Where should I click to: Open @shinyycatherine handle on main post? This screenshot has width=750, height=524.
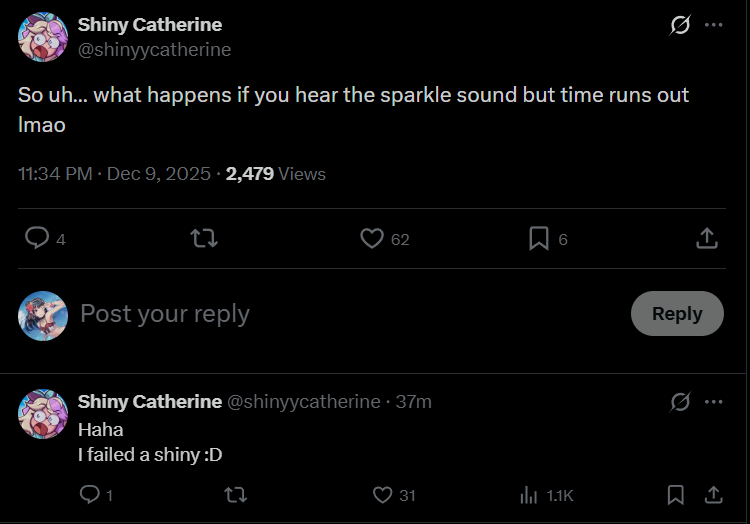pyautogui.click(x=154, y=49)
